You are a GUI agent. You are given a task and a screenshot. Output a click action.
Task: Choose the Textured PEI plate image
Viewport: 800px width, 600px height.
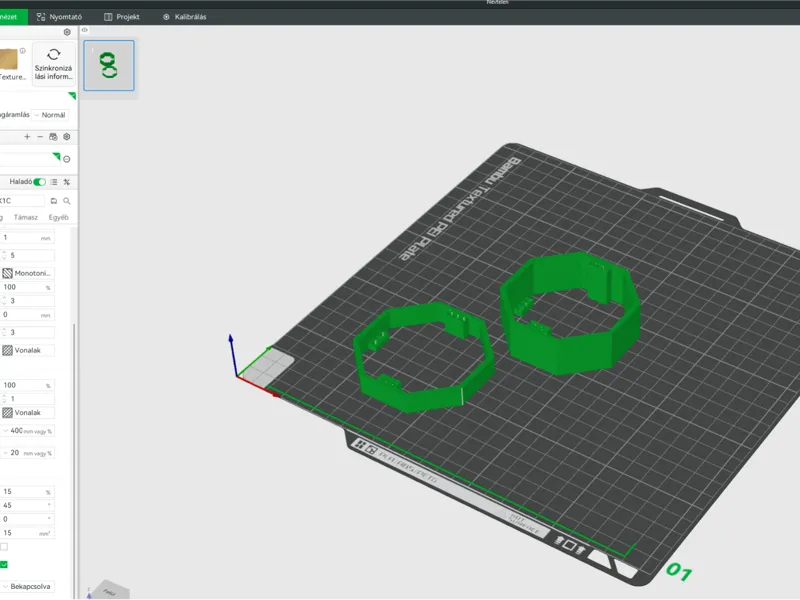[x=8, y=60]
